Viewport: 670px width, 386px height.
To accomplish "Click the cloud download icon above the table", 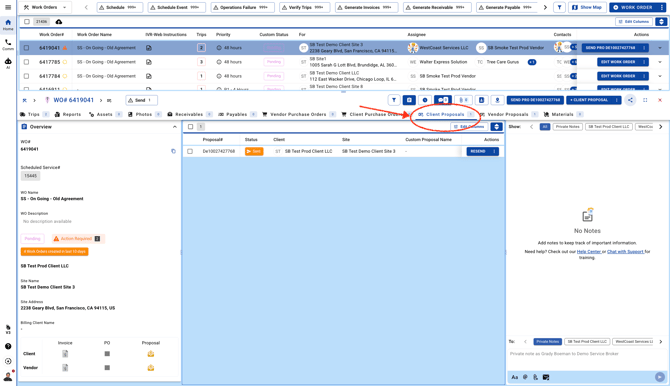I will 59,21.
